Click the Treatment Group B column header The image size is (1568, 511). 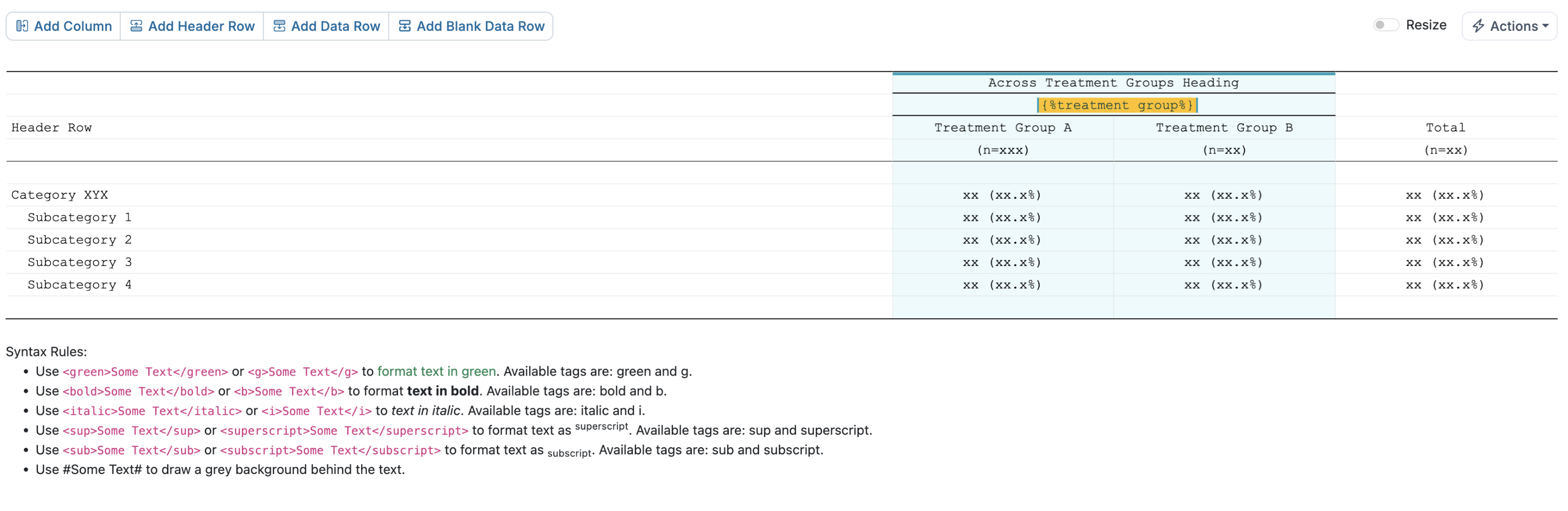point(1224,128)
